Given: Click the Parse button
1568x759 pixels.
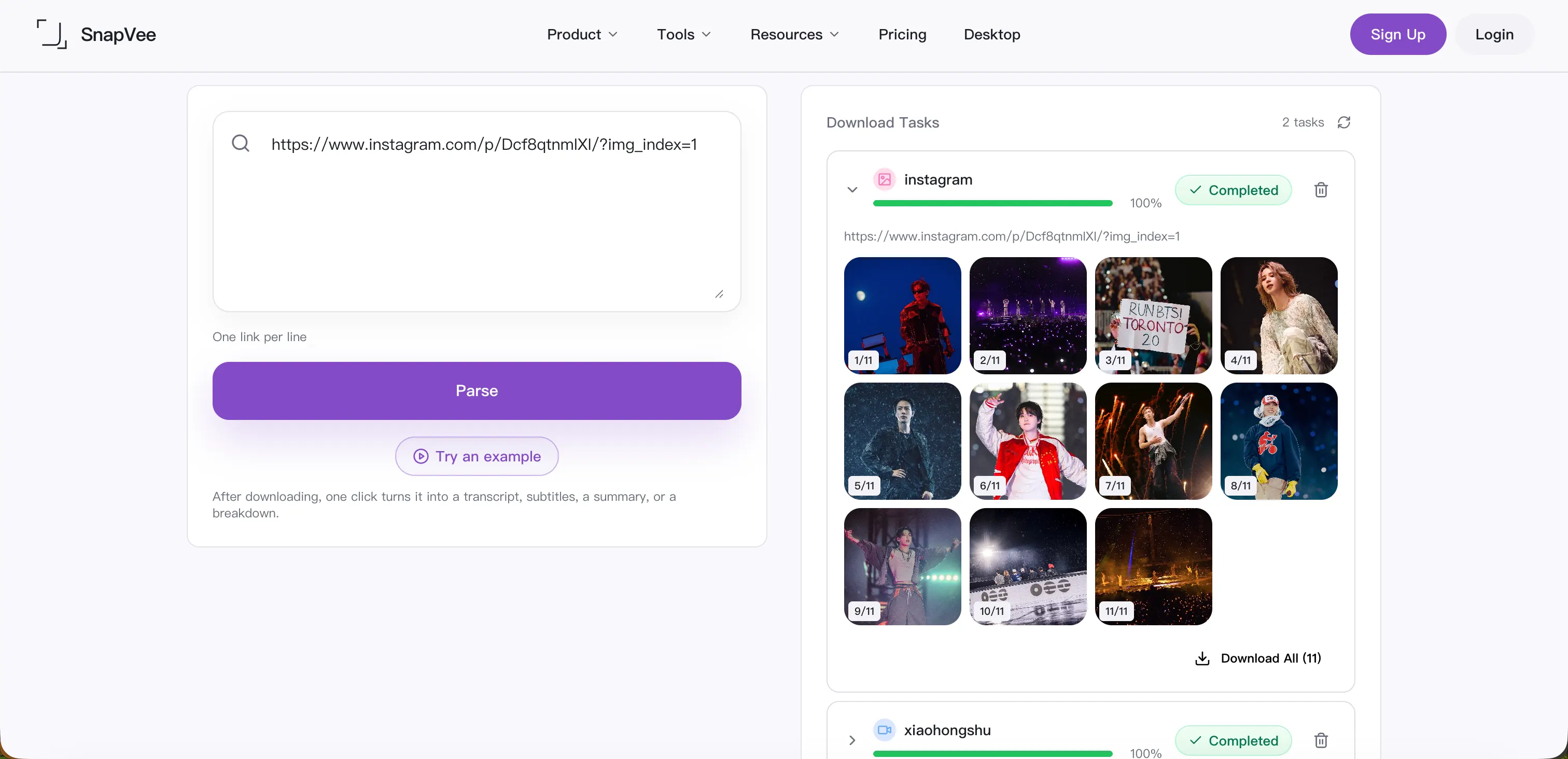Looking at the screenshot, I should 477,391.
